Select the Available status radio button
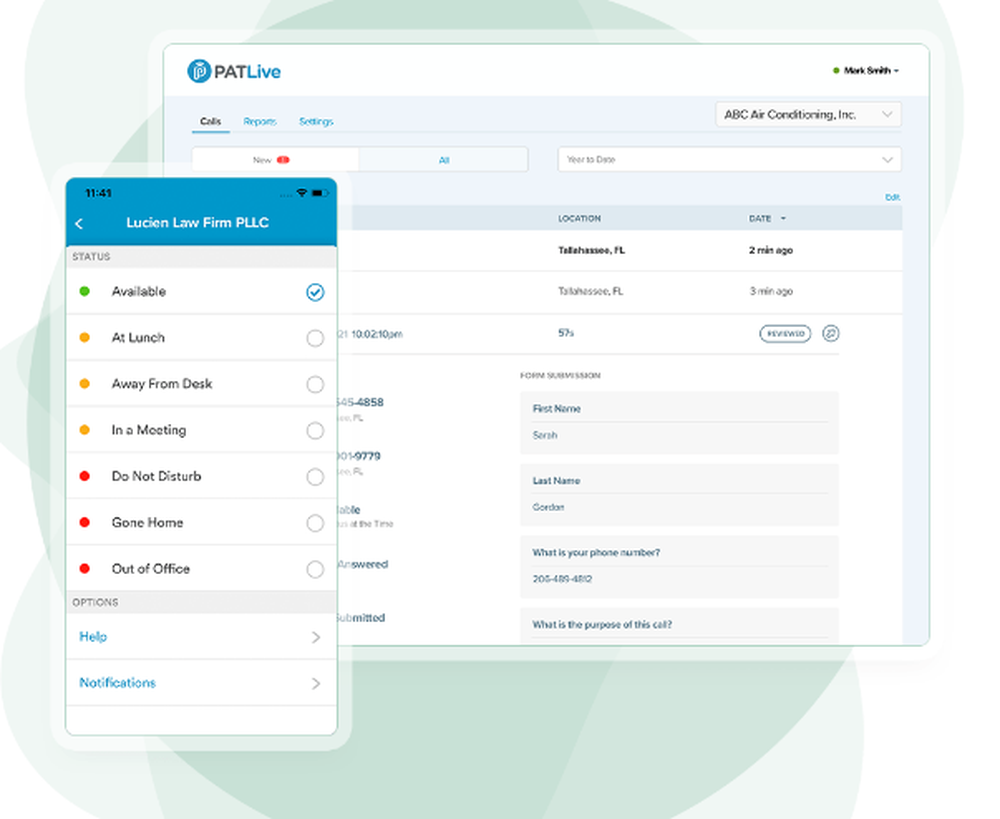This screenshot has width=1000, height=819. click(315, 292)
